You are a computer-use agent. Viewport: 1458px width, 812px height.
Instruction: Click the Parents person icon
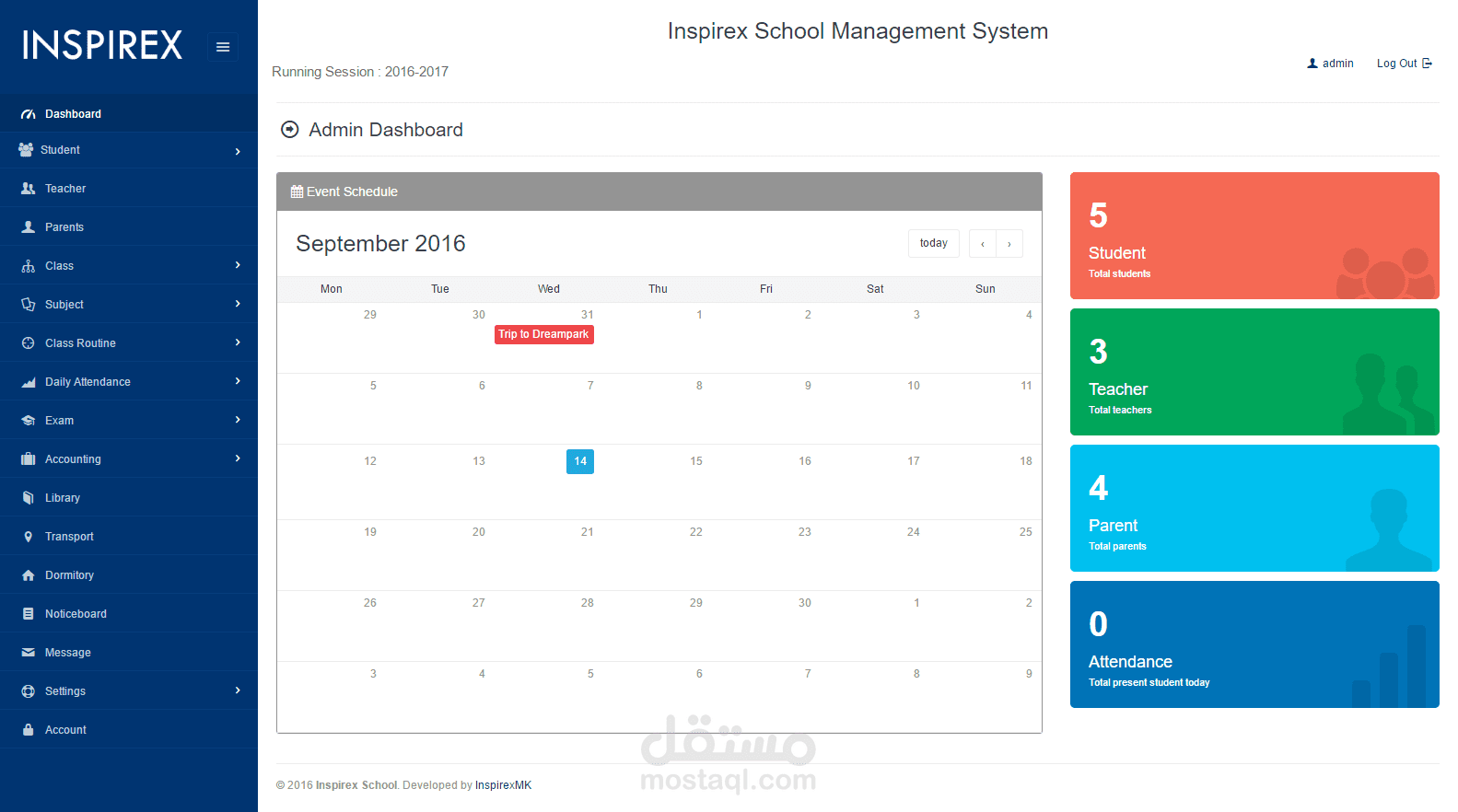(x=29, y=226)
